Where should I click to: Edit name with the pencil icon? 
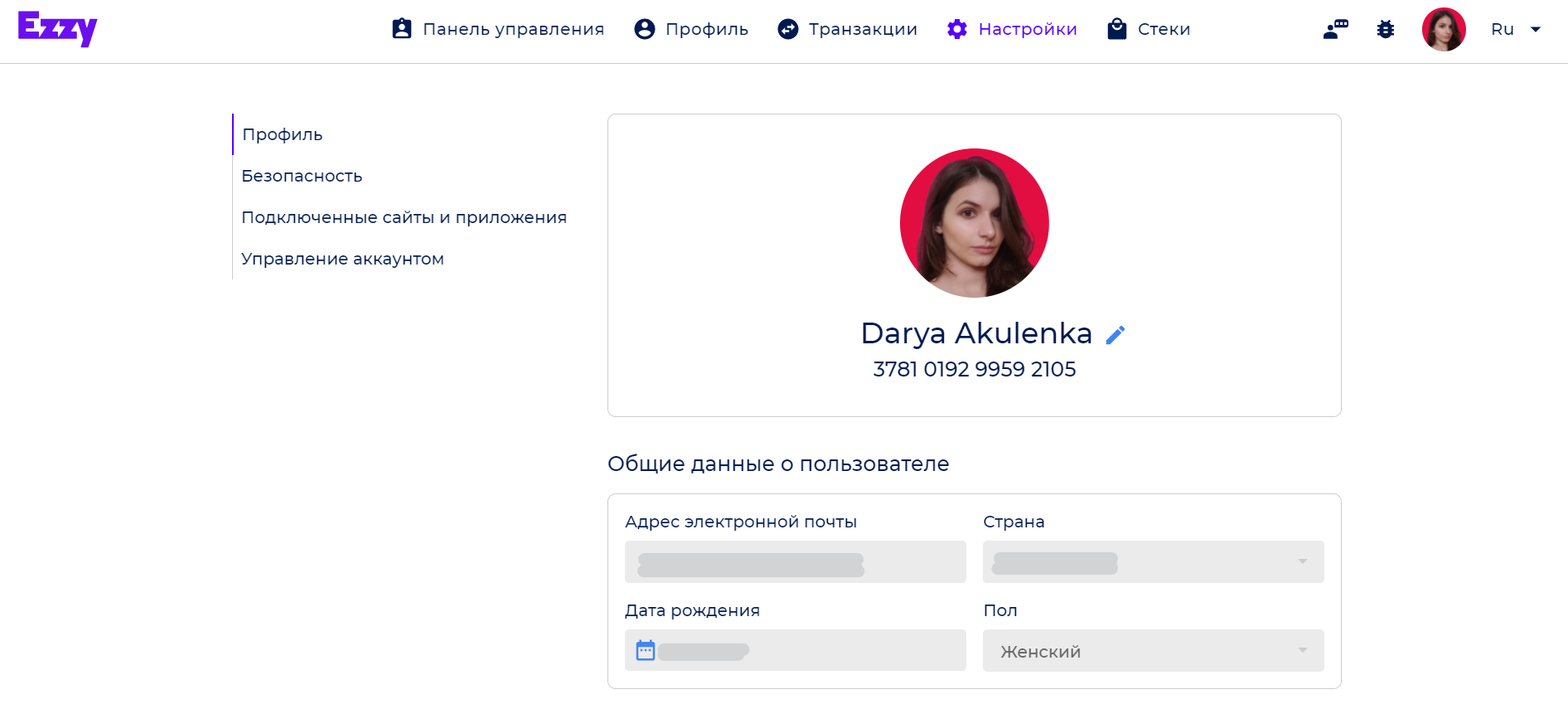point(1116,334)
